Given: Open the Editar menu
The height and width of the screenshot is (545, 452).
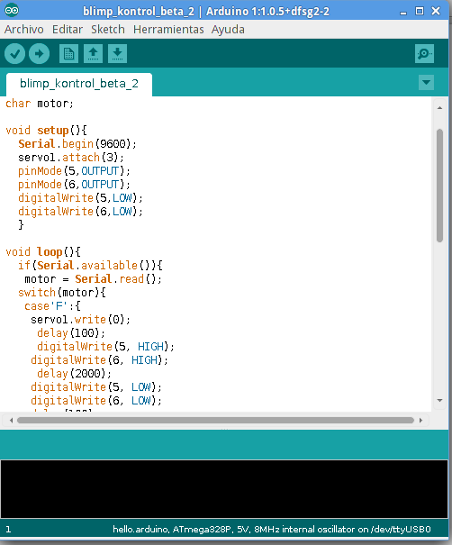Looking at the screenshot, I should [x=67, y=30].
